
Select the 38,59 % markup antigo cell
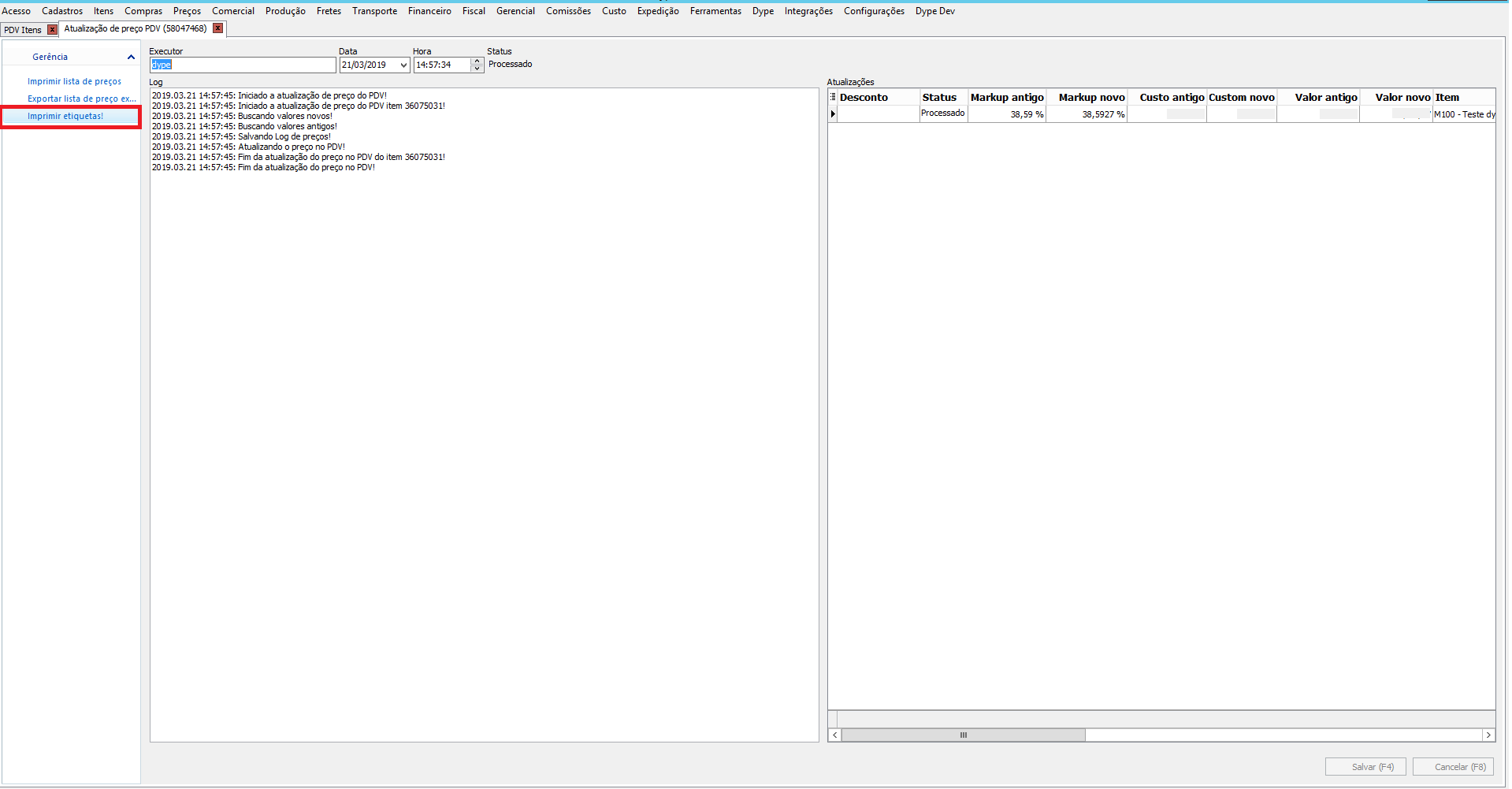(x=1007, y=114)
